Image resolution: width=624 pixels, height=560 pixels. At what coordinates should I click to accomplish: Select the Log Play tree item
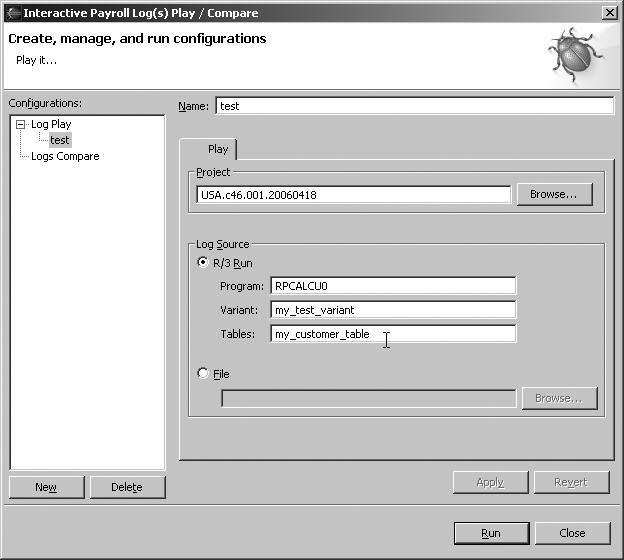(51, 124)
